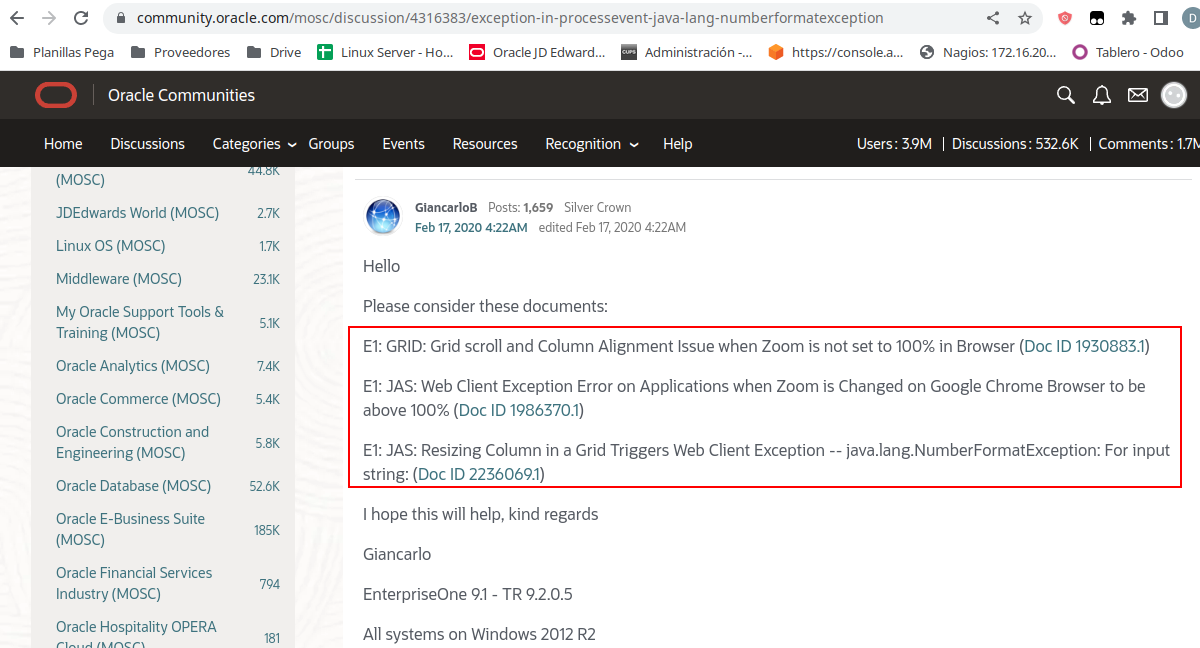Open the Nagios bookmark
Viewport: 1200px width, 648px height.
(x=988, y=52)
